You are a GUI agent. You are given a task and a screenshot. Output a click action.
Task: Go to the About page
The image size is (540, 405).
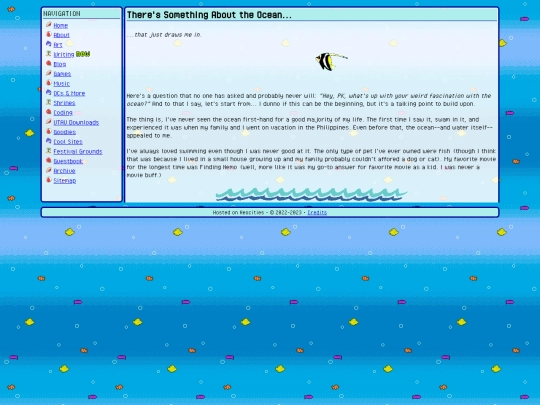point(62,35)
